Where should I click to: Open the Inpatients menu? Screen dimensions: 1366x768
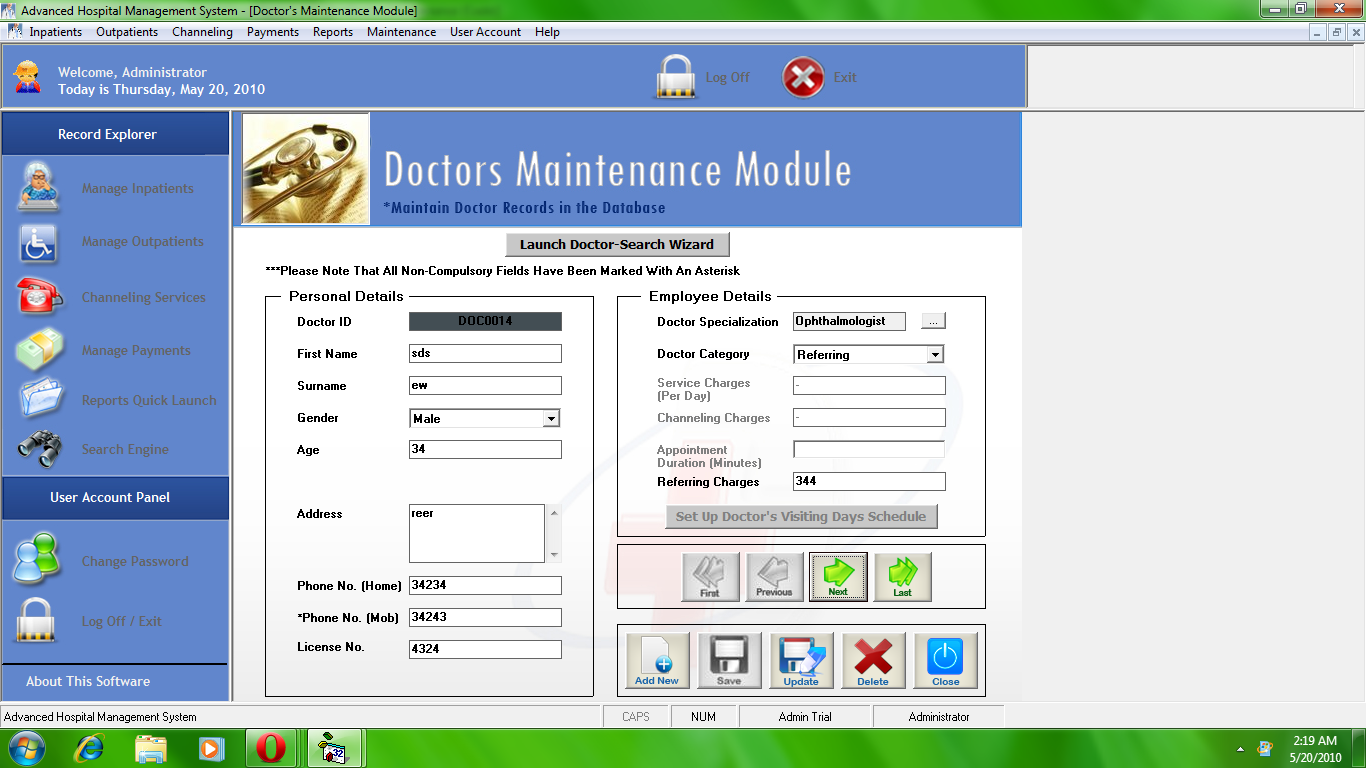56,32
